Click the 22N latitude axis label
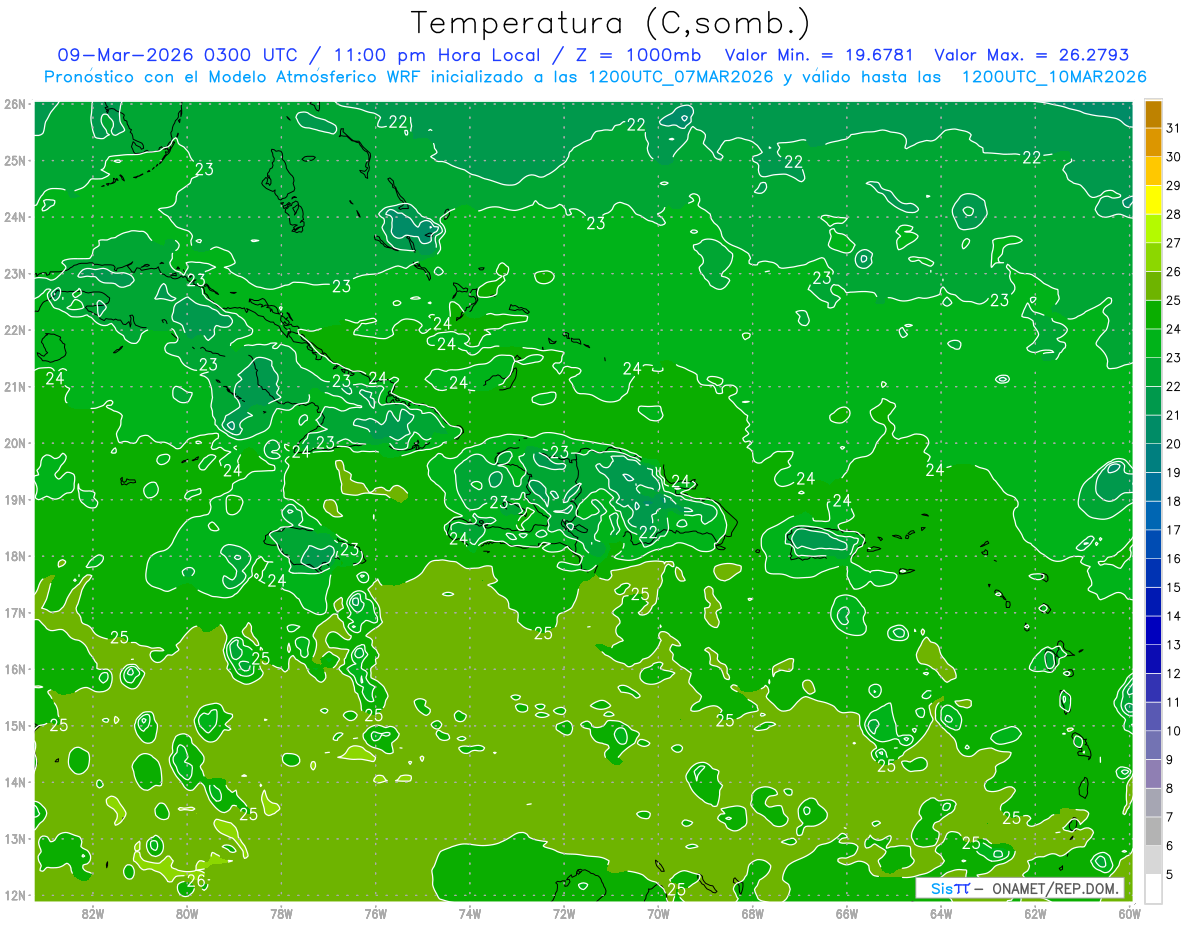1200x927 pixels. pos(14,330)
